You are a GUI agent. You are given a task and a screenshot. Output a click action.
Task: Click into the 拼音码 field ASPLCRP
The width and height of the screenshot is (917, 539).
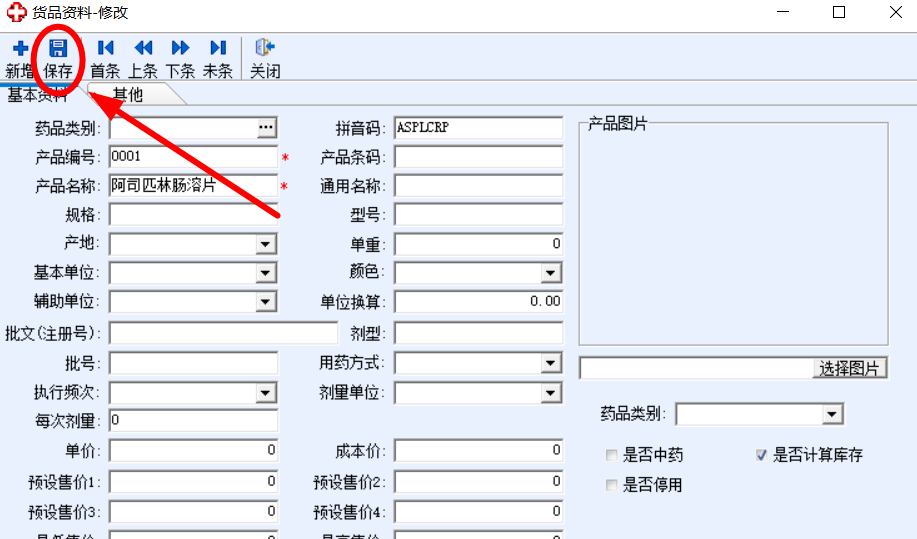point(478,127)
